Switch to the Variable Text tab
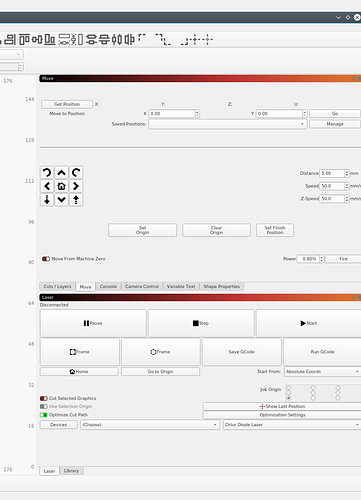Viewport: 361px width, 500px height. 181,286
